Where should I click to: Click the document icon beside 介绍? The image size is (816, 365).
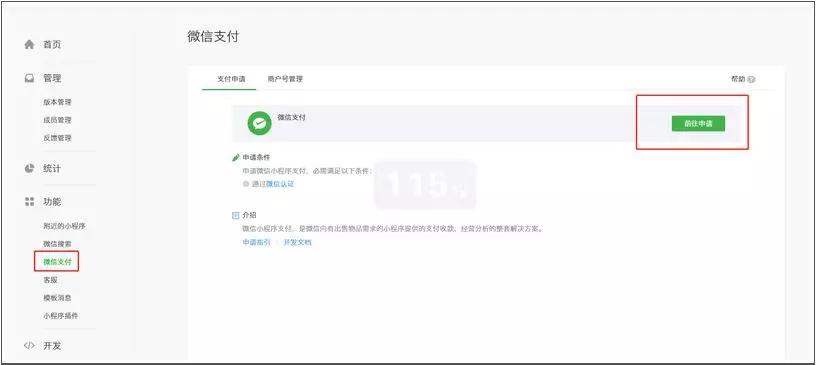click(236, 215)
